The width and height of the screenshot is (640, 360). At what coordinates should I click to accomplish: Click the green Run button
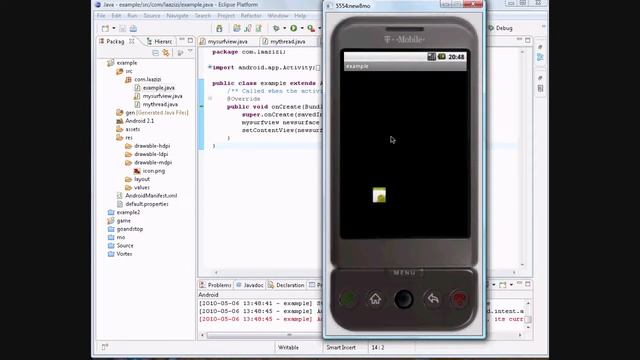[x=293, y=28]
